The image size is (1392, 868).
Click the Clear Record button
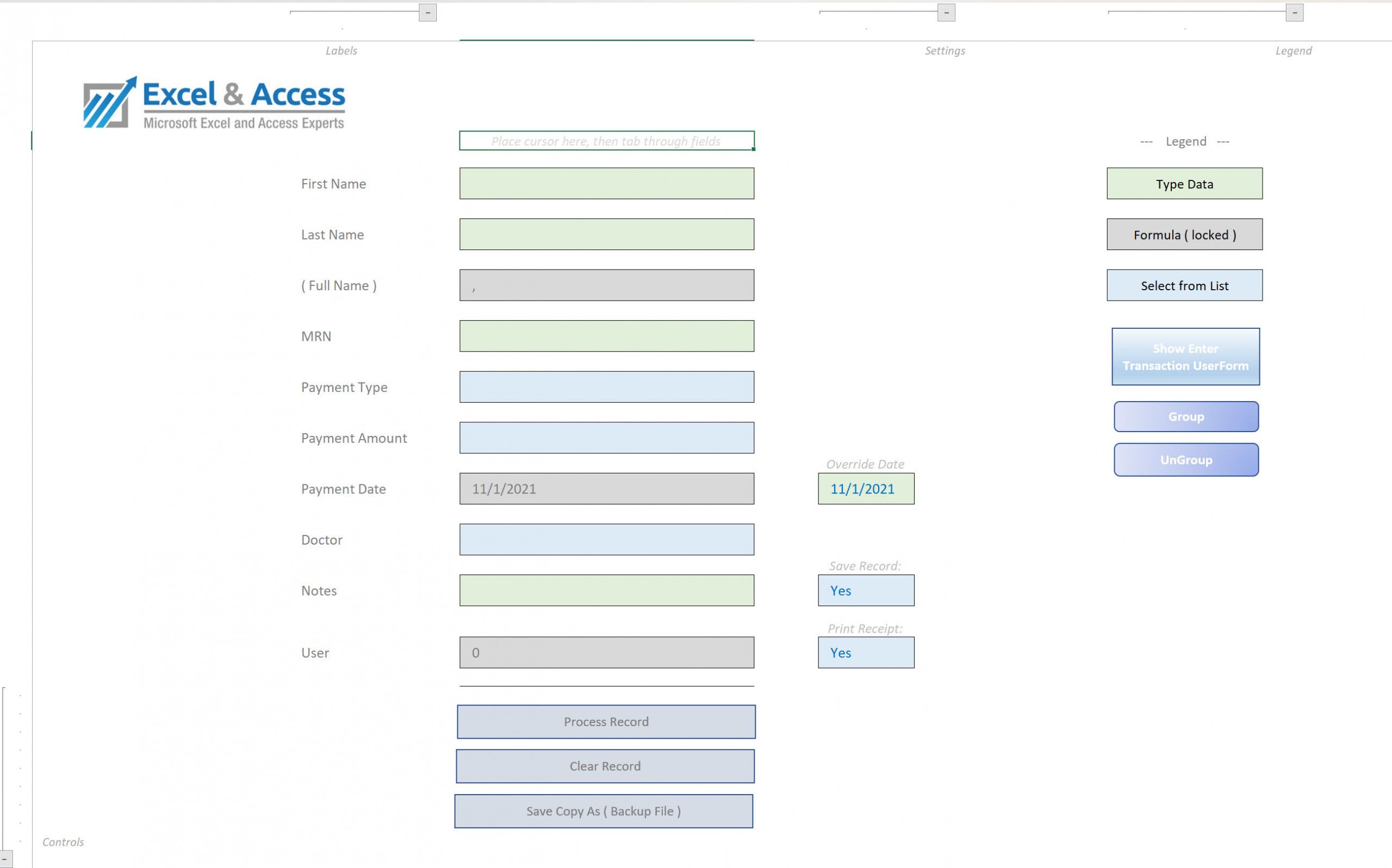coord(605,766)
